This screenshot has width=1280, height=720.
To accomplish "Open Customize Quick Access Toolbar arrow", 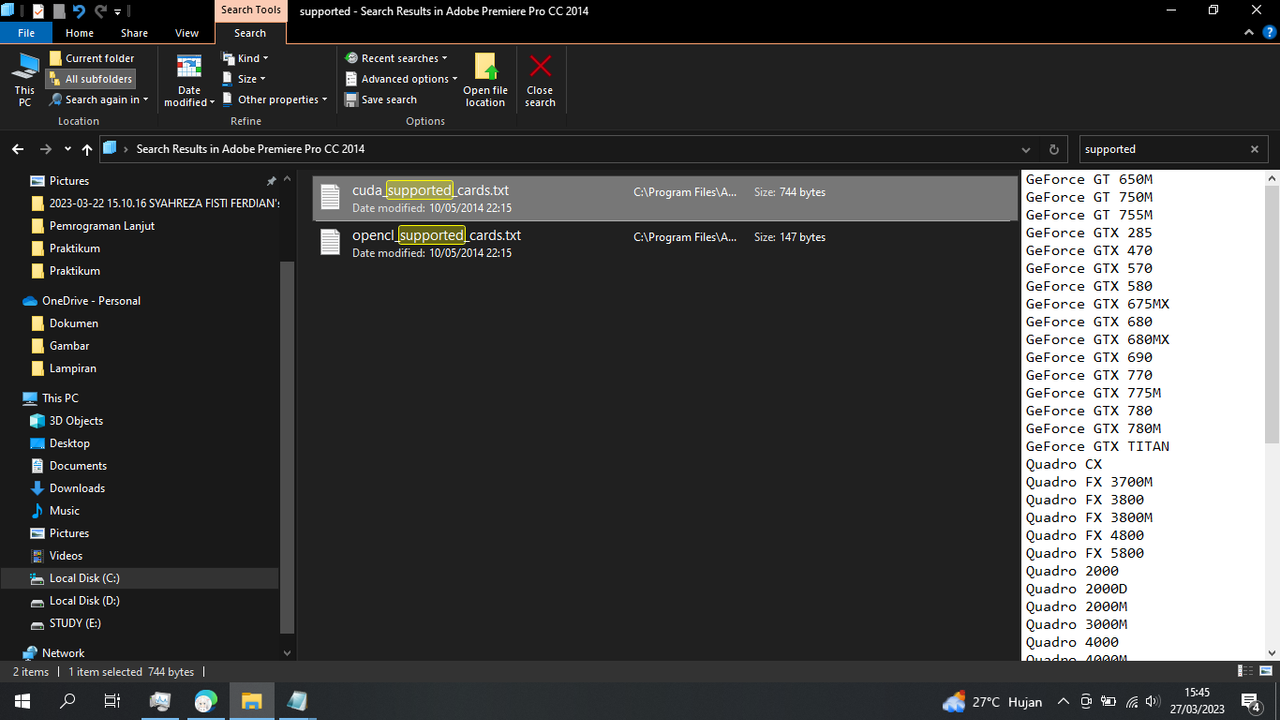I will 117,12.
